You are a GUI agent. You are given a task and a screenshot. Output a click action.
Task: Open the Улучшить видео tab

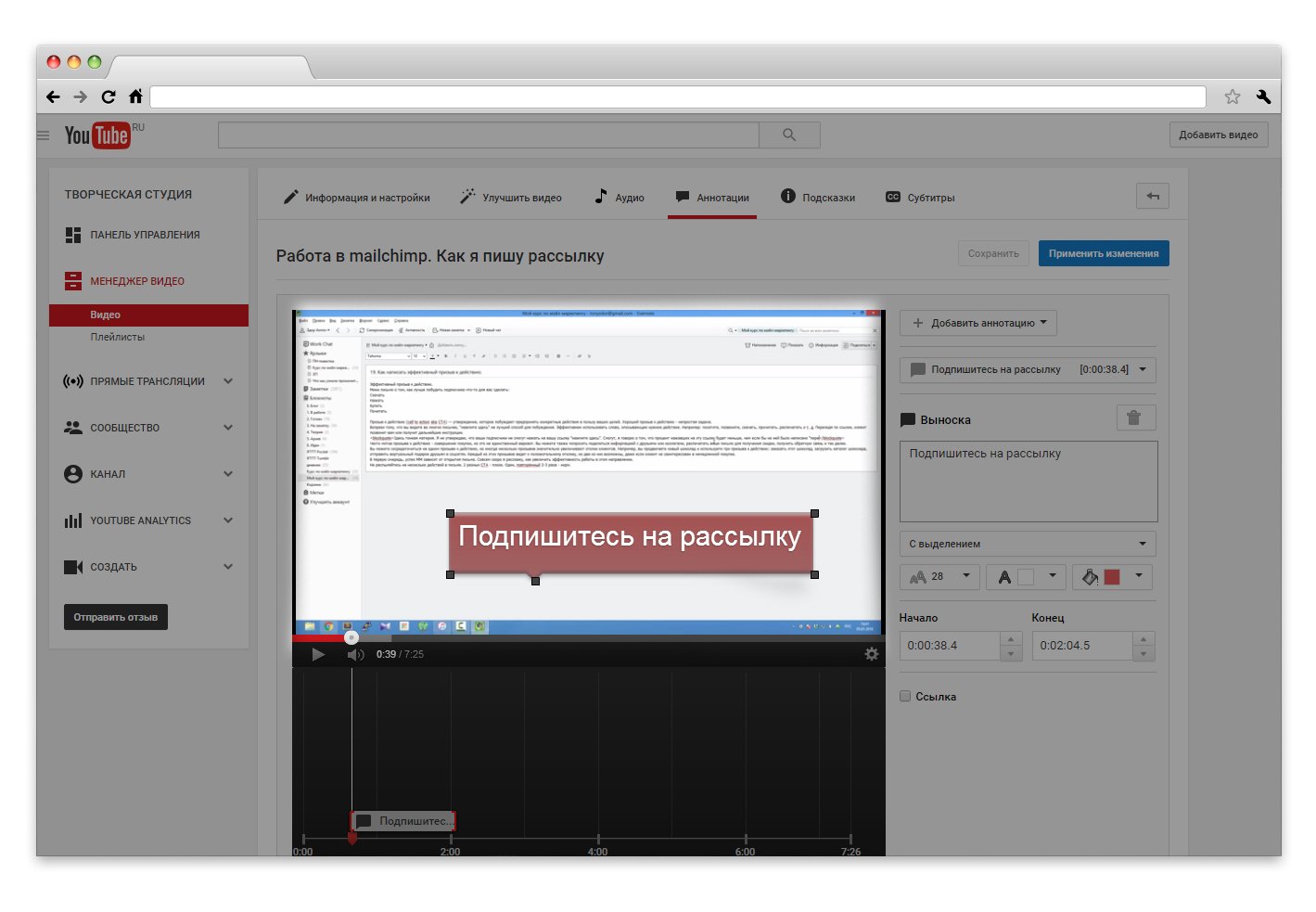[x=511, y=198]
